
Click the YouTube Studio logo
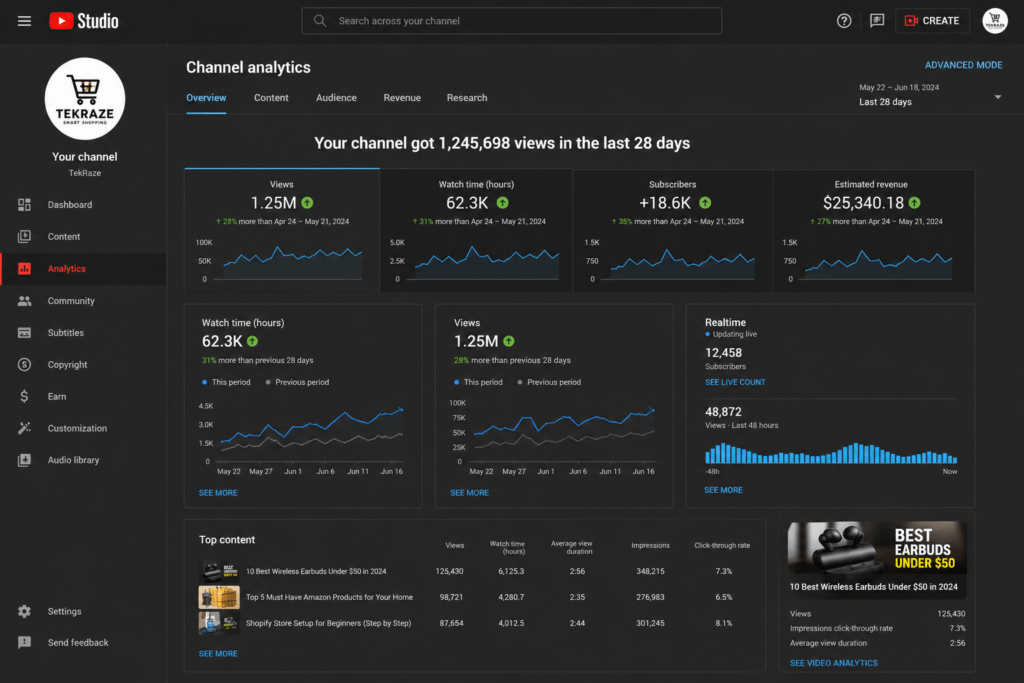pyautogui.click(x=84, y=21)
